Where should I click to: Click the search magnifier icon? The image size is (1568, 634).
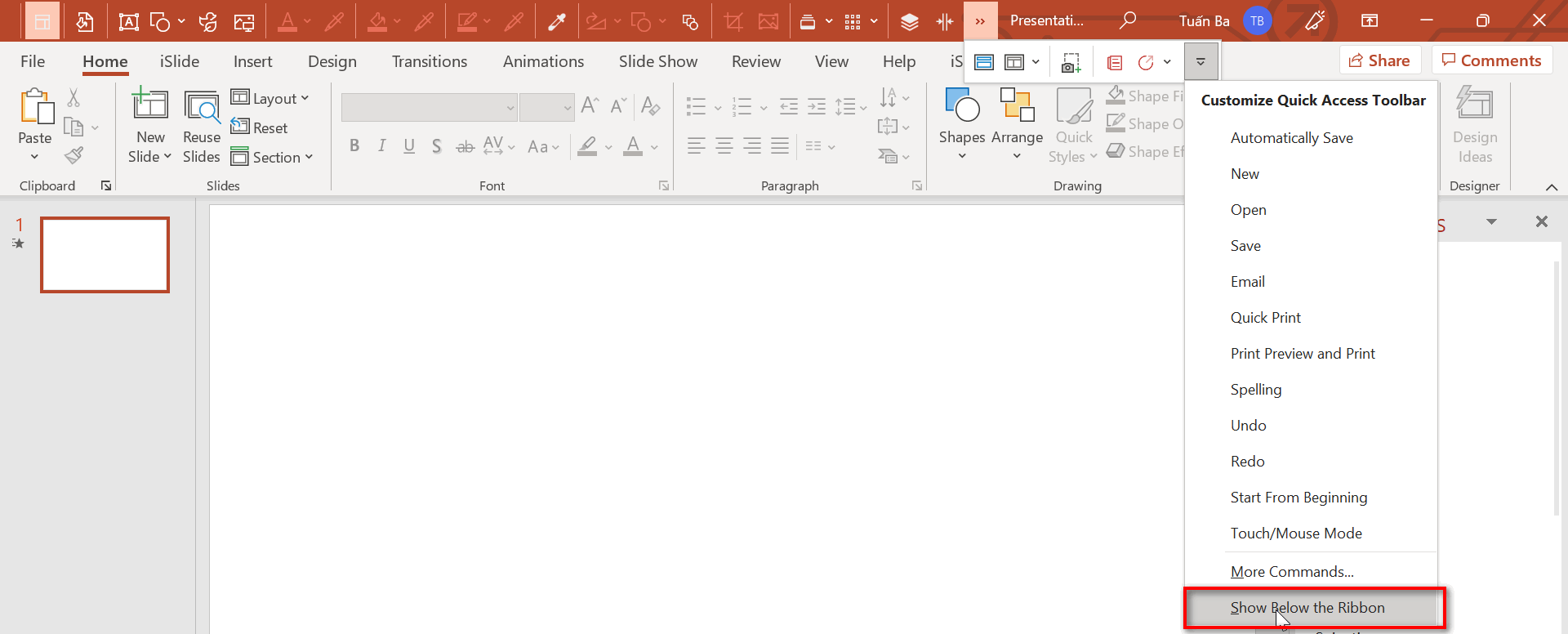pyautogui.click(x=1128, y=20)
